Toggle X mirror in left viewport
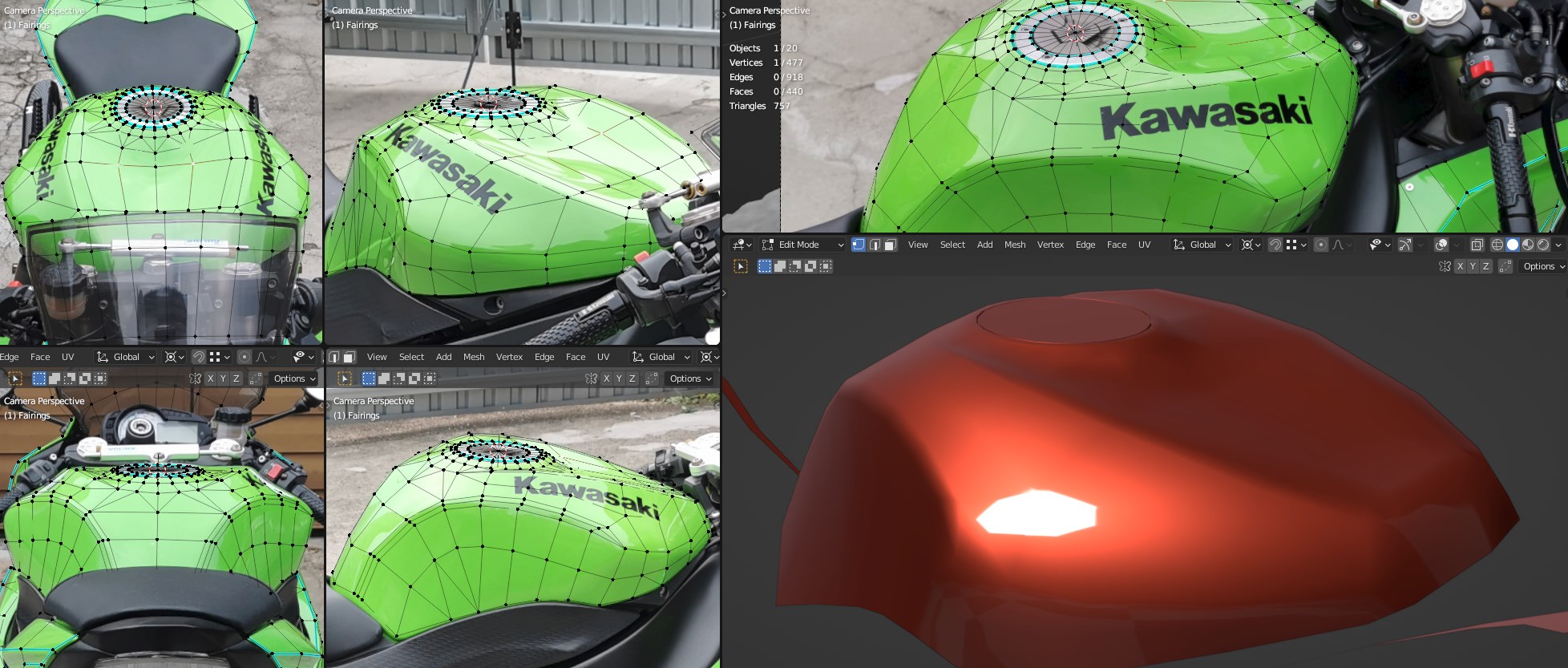The width and height of the screenshot is (1568, 668). (210, 379)
